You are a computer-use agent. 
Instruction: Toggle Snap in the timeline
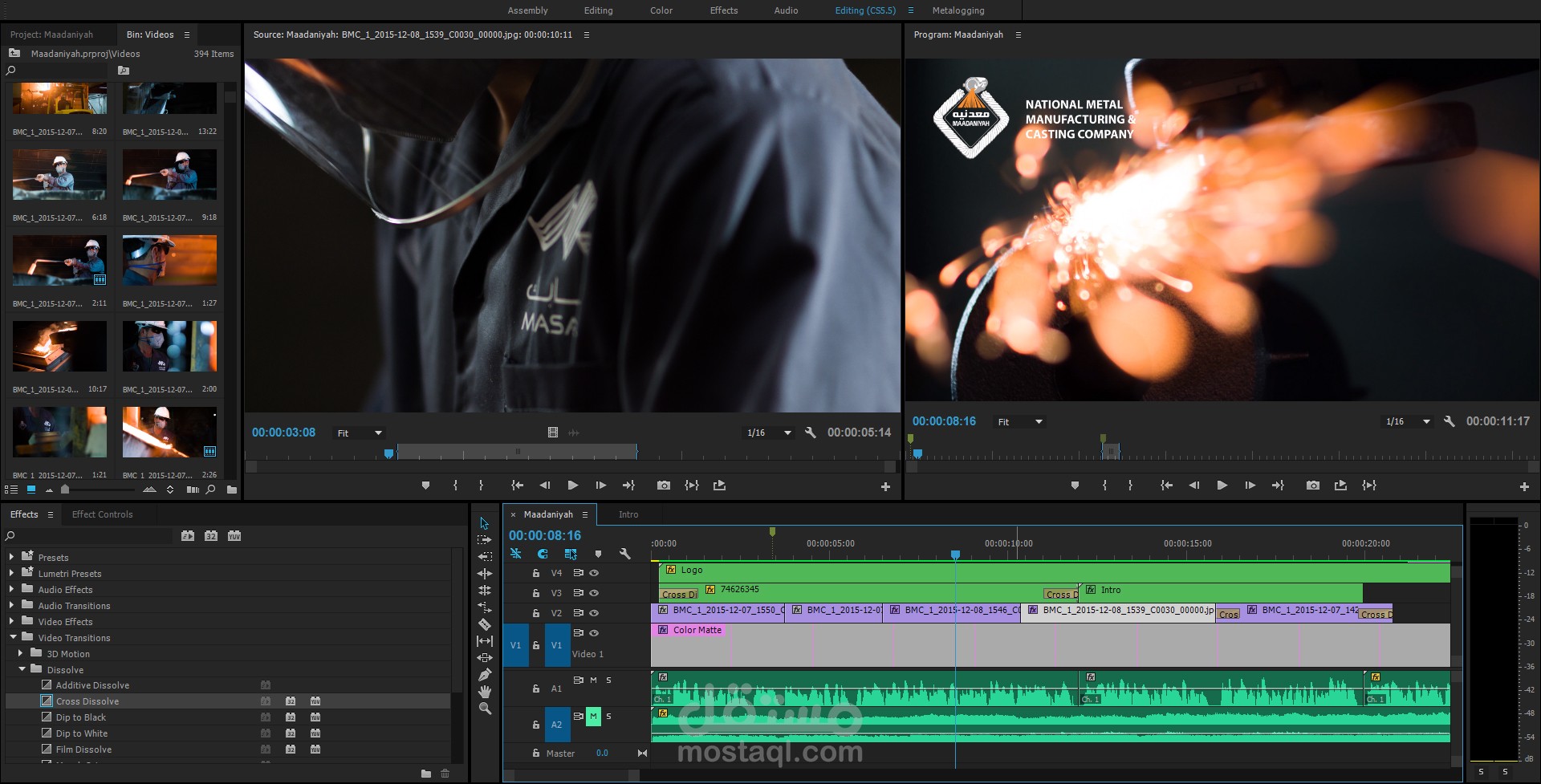click(543, 554)
